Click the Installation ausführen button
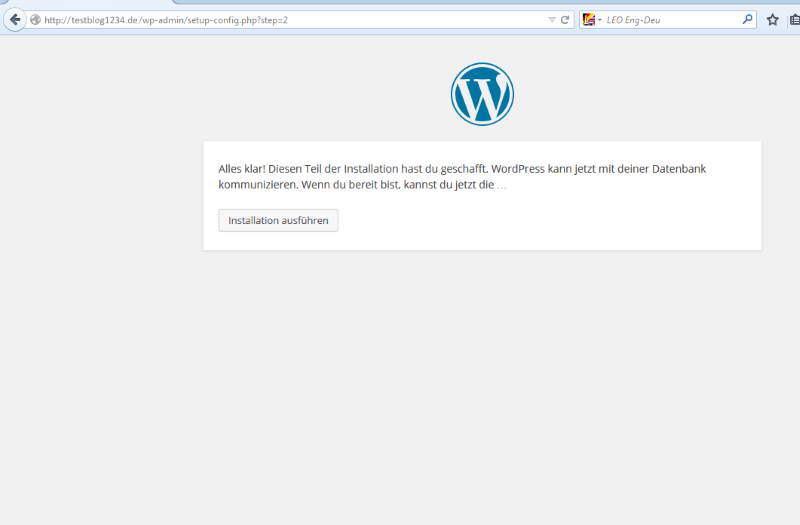 278,220
